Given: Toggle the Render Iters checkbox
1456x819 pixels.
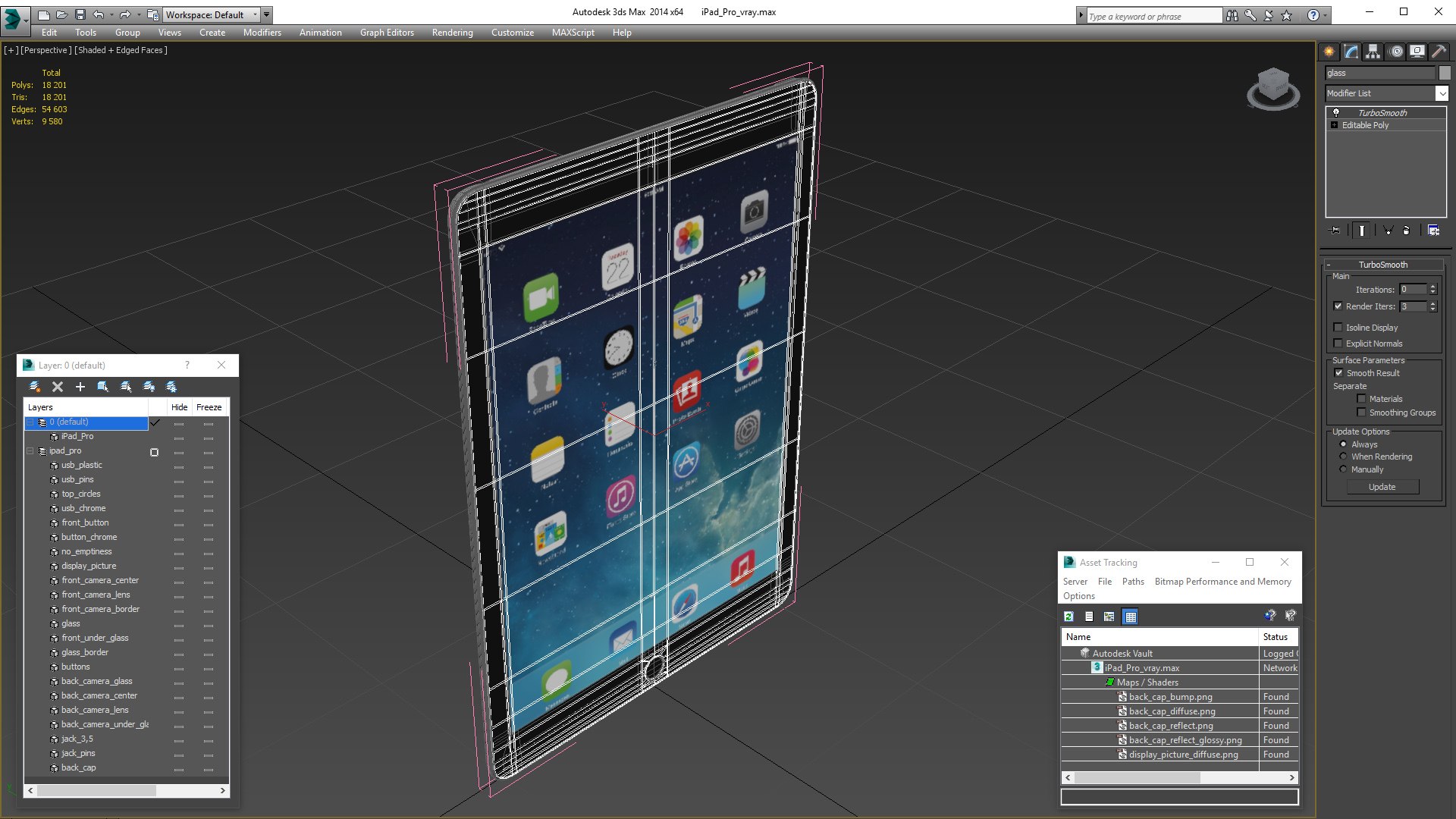Looking at the screenshot, I should coord(1338,306).
